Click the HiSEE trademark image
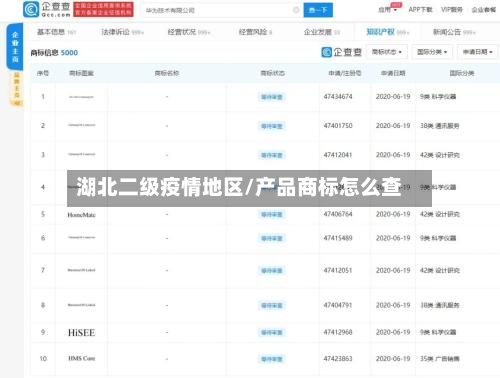The height and width of the screenshot is (378, 500). point(81,333)
